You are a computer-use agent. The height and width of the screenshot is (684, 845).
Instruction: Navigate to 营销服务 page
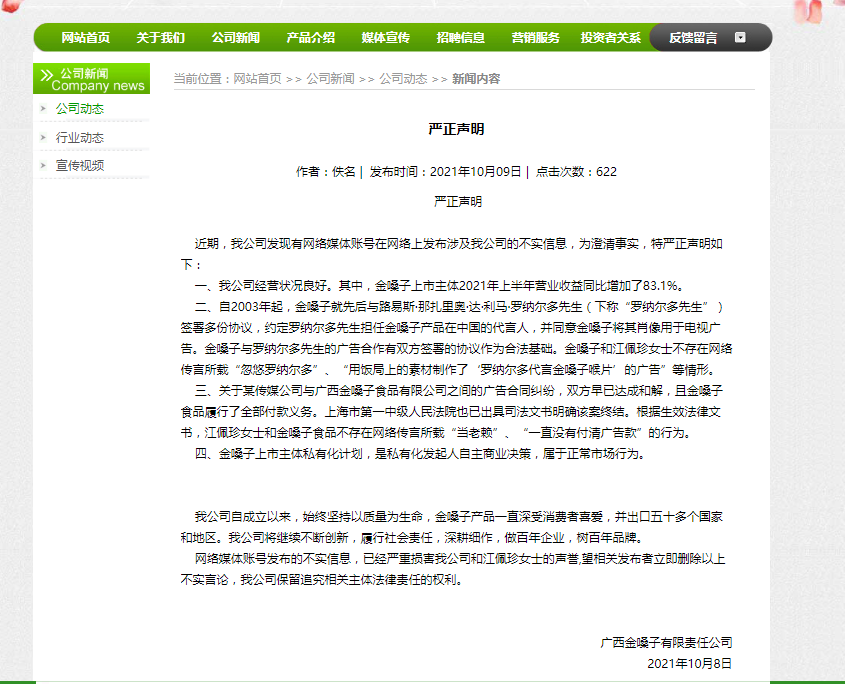535,38
